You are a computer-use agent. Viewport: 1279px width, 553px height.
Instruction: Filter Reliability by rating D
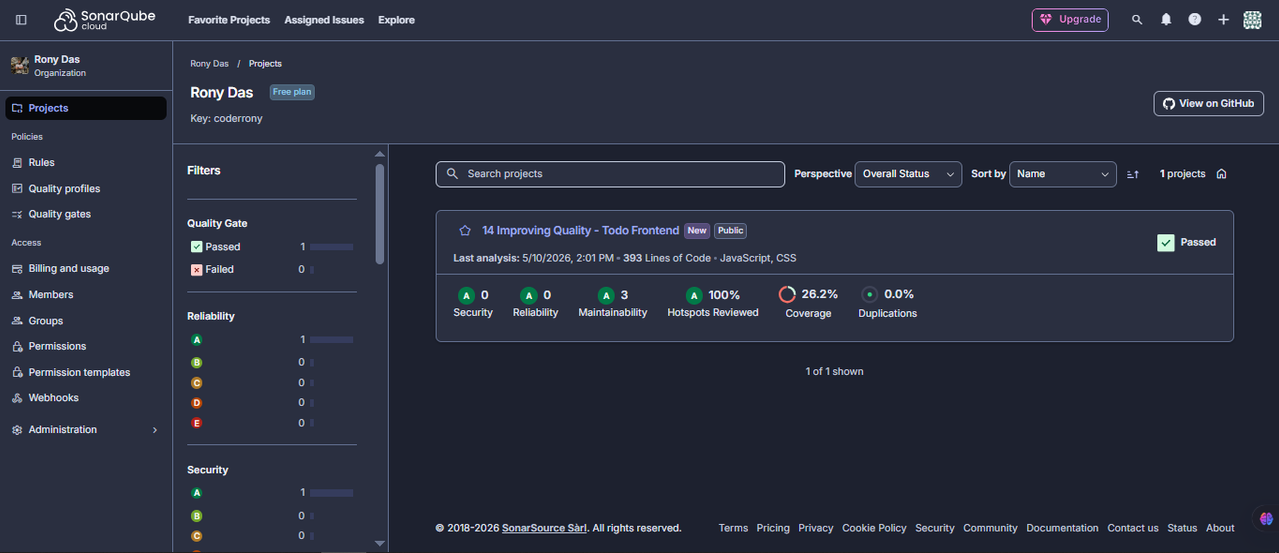tap(197, 403)
